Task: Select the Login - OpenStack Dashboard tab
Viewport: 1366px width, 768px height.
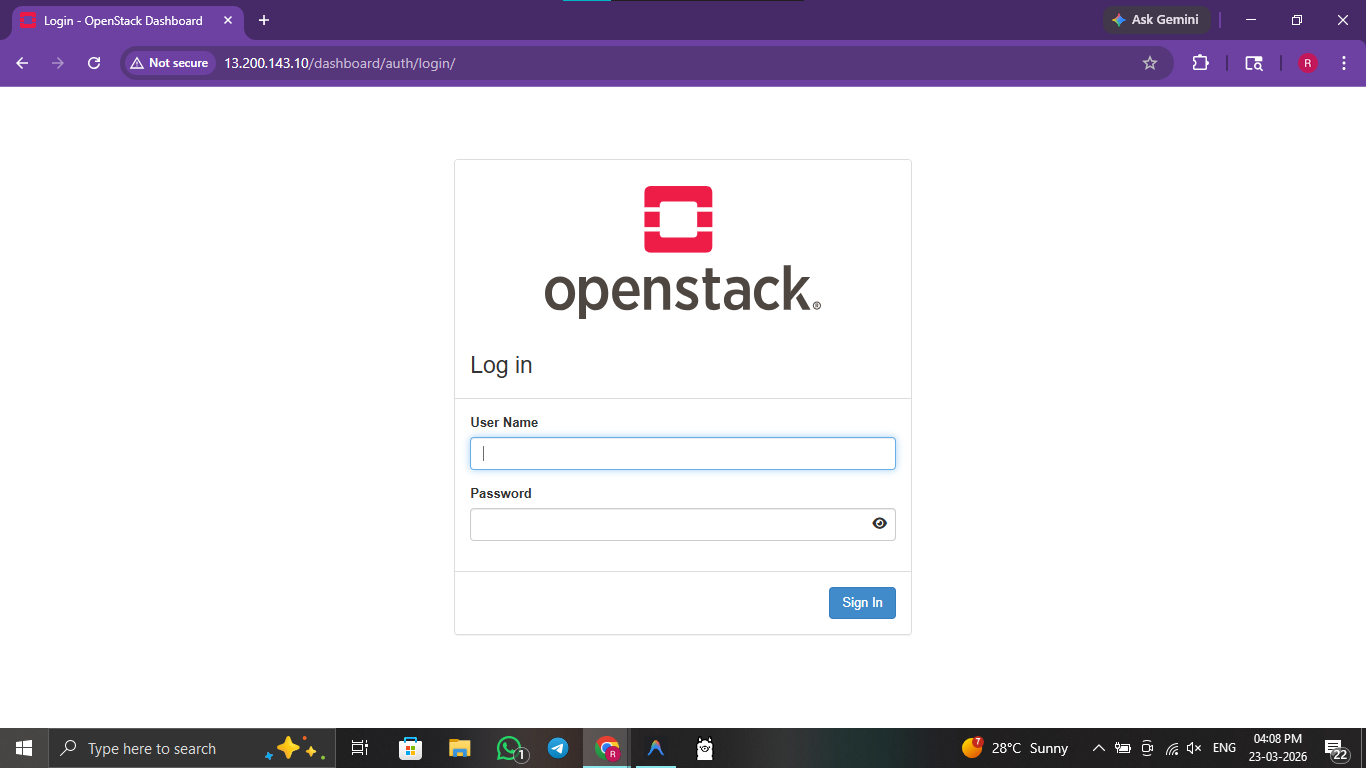Action: tap(124, 20)
